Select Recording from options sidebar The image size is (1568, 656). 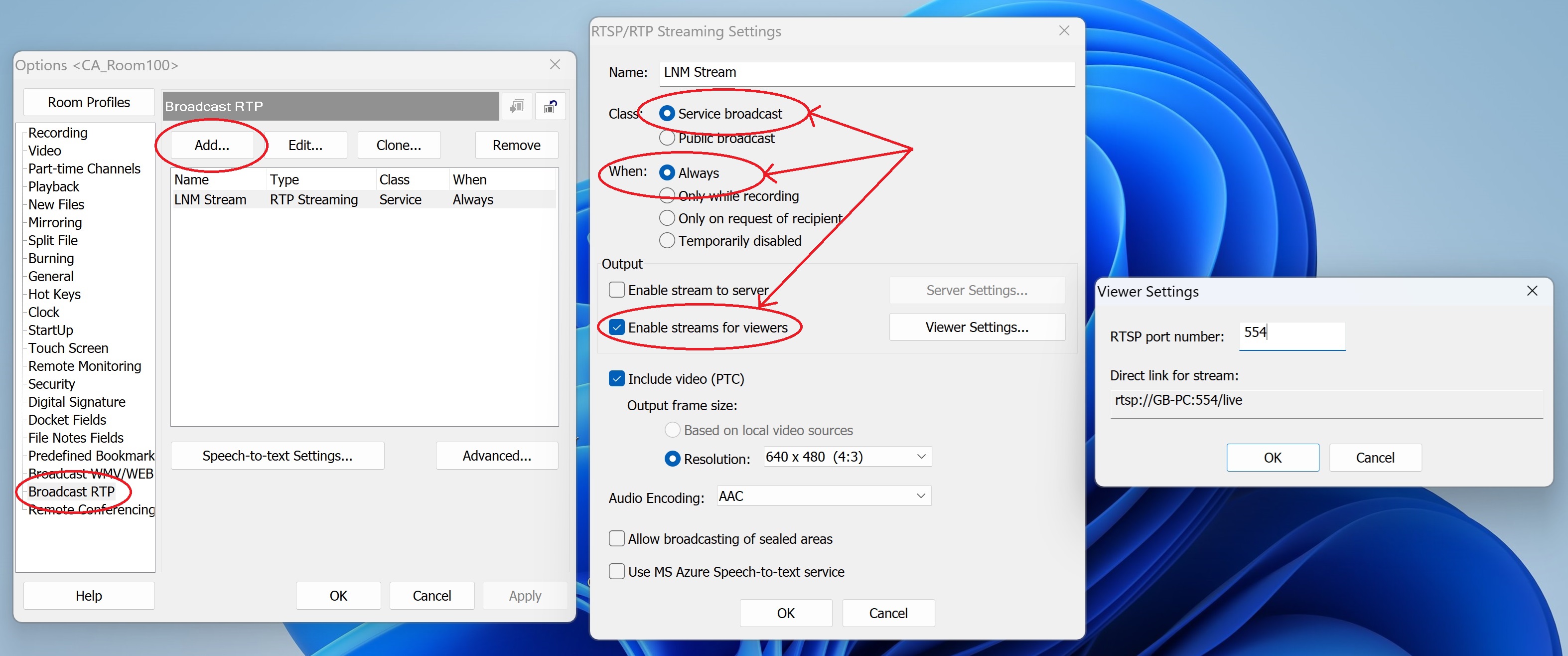click(58, 131)
